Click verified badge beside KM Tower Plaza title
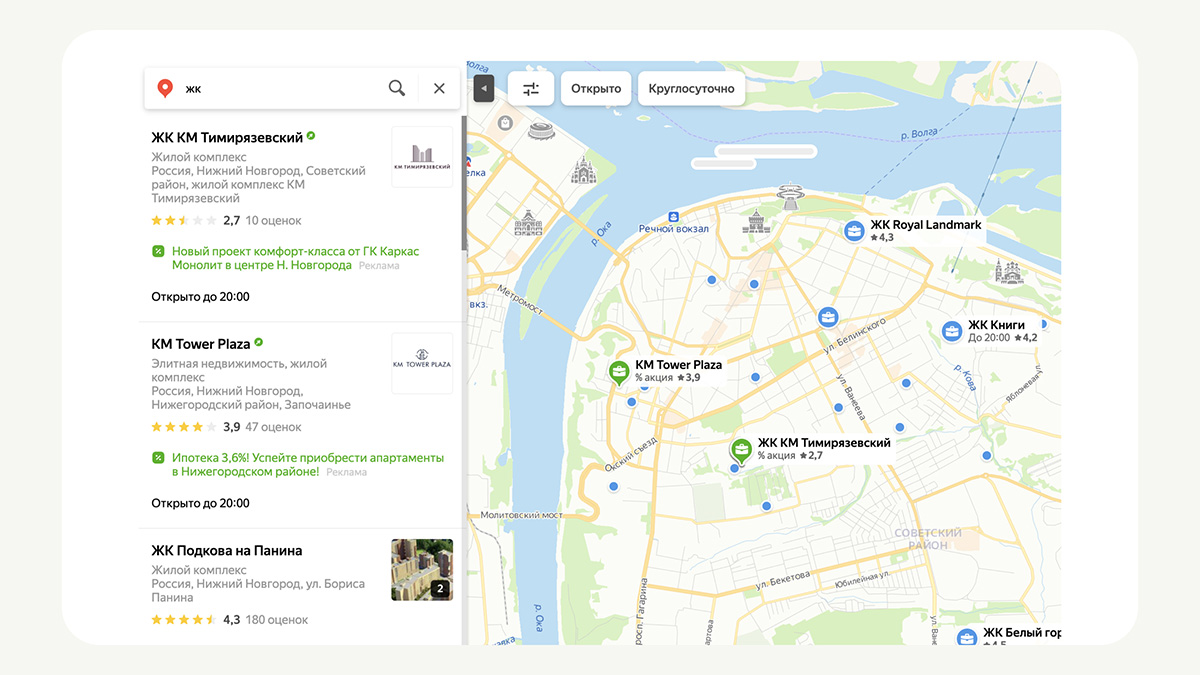Viewport: 1200px width, 675px height. coord(259,342)
